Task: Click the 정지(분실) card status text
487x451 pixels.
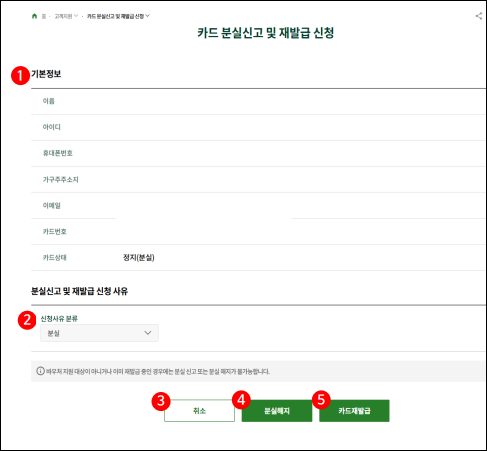Action: point(139,257)
